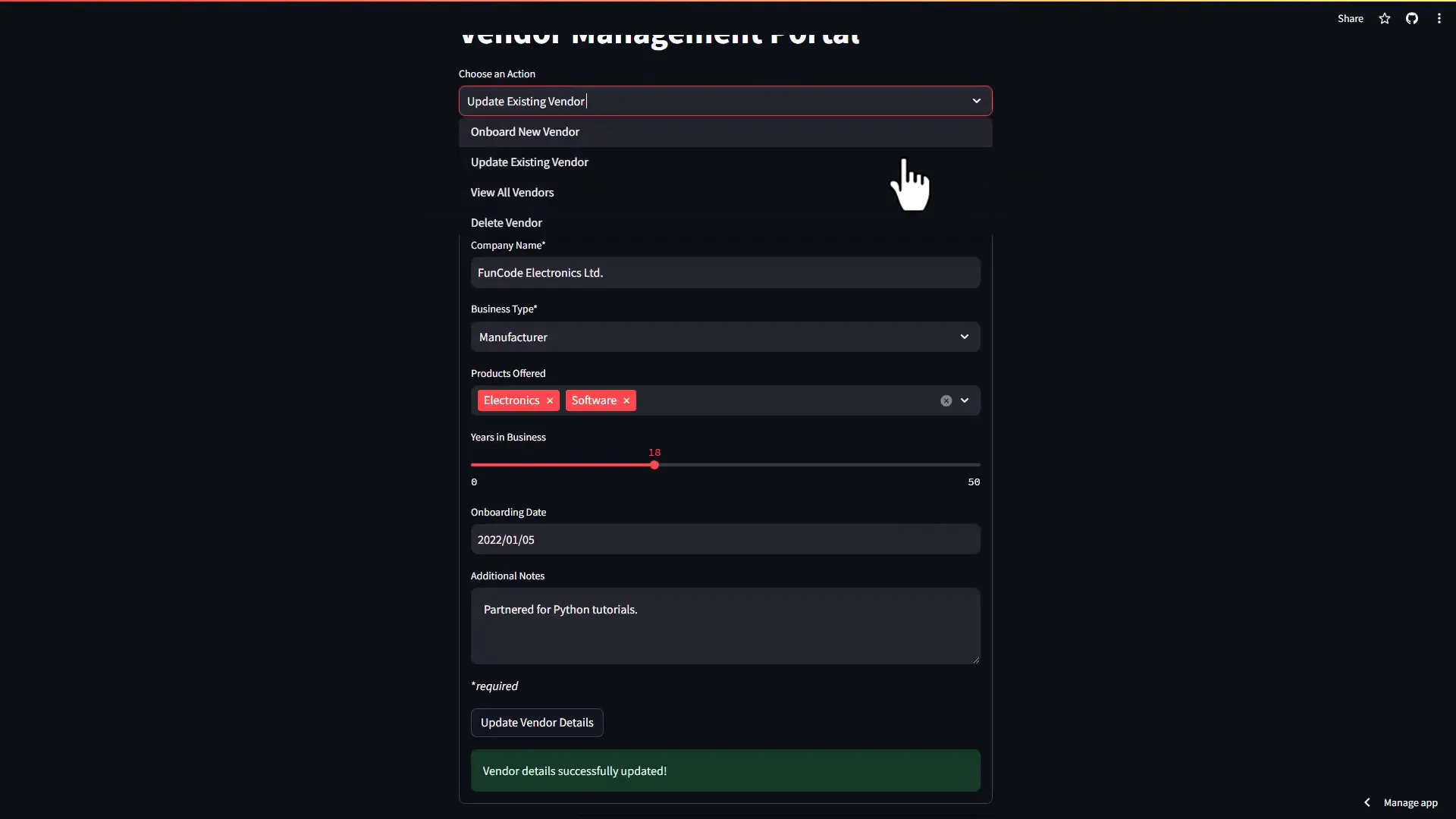
Task: Click inside the Company Name field
Action: 725,272
